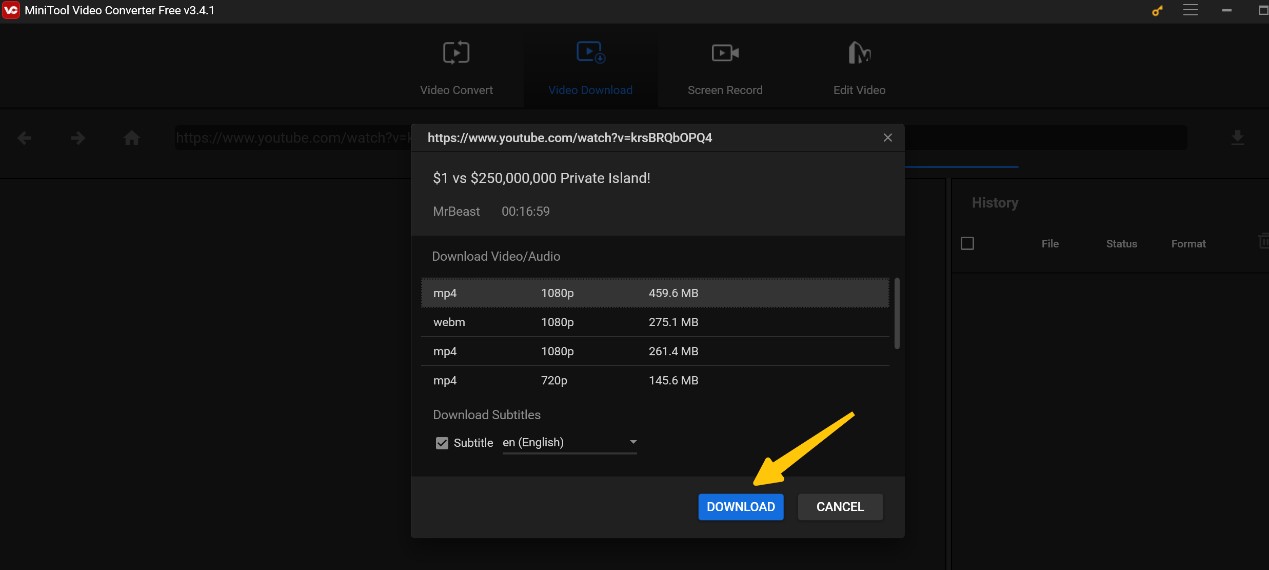
Task: Close the download dialog
Action: 887,138
